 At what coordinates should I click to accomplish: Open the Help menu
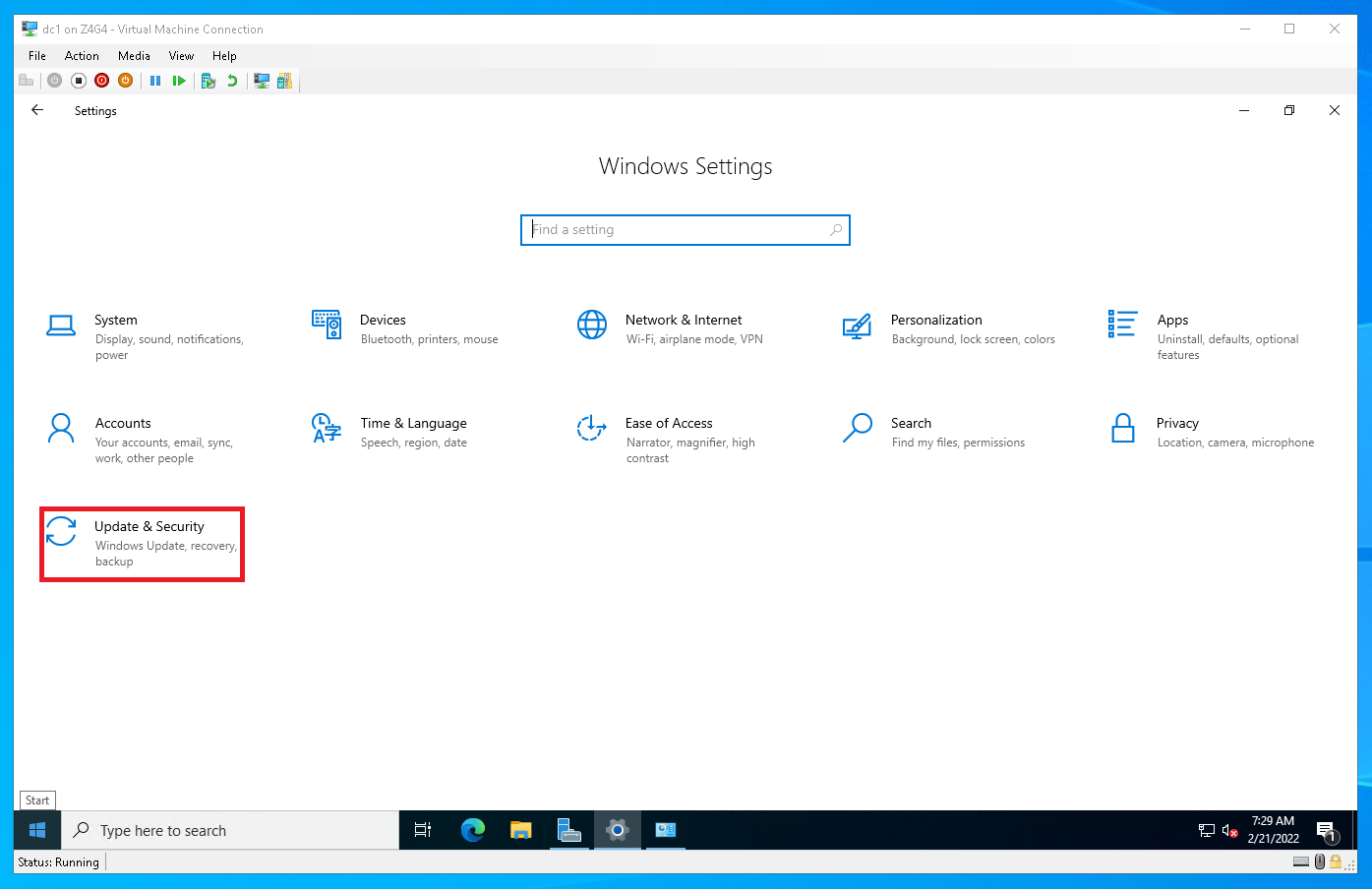224,56
